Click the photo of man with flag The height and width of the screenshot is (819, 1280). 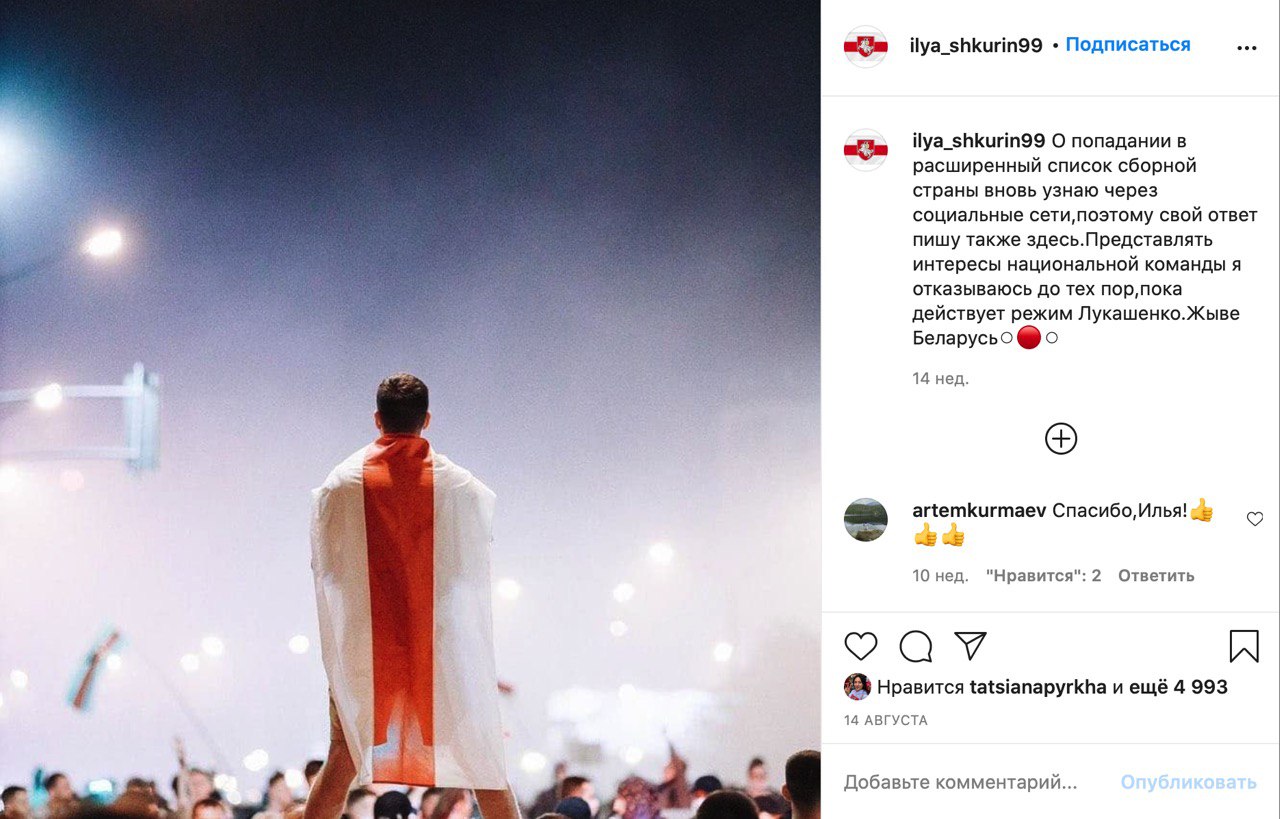pyautogui.click(x=410, y=409)
